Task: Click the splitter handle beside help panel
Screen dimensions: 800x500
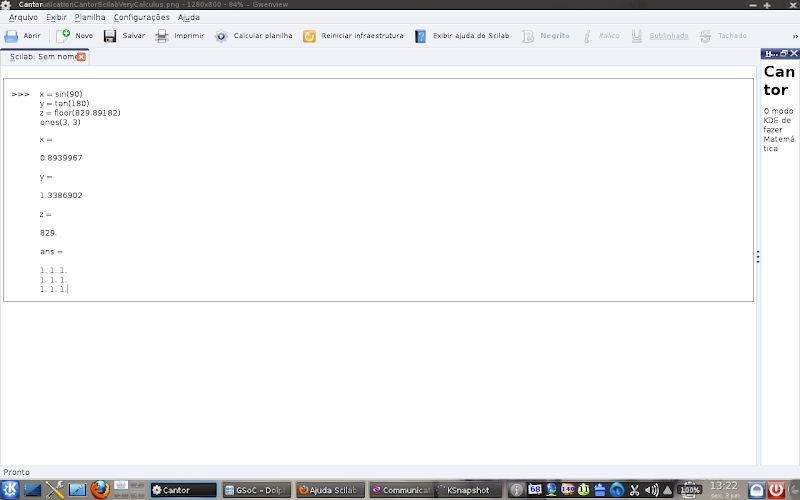Action: 758,257
